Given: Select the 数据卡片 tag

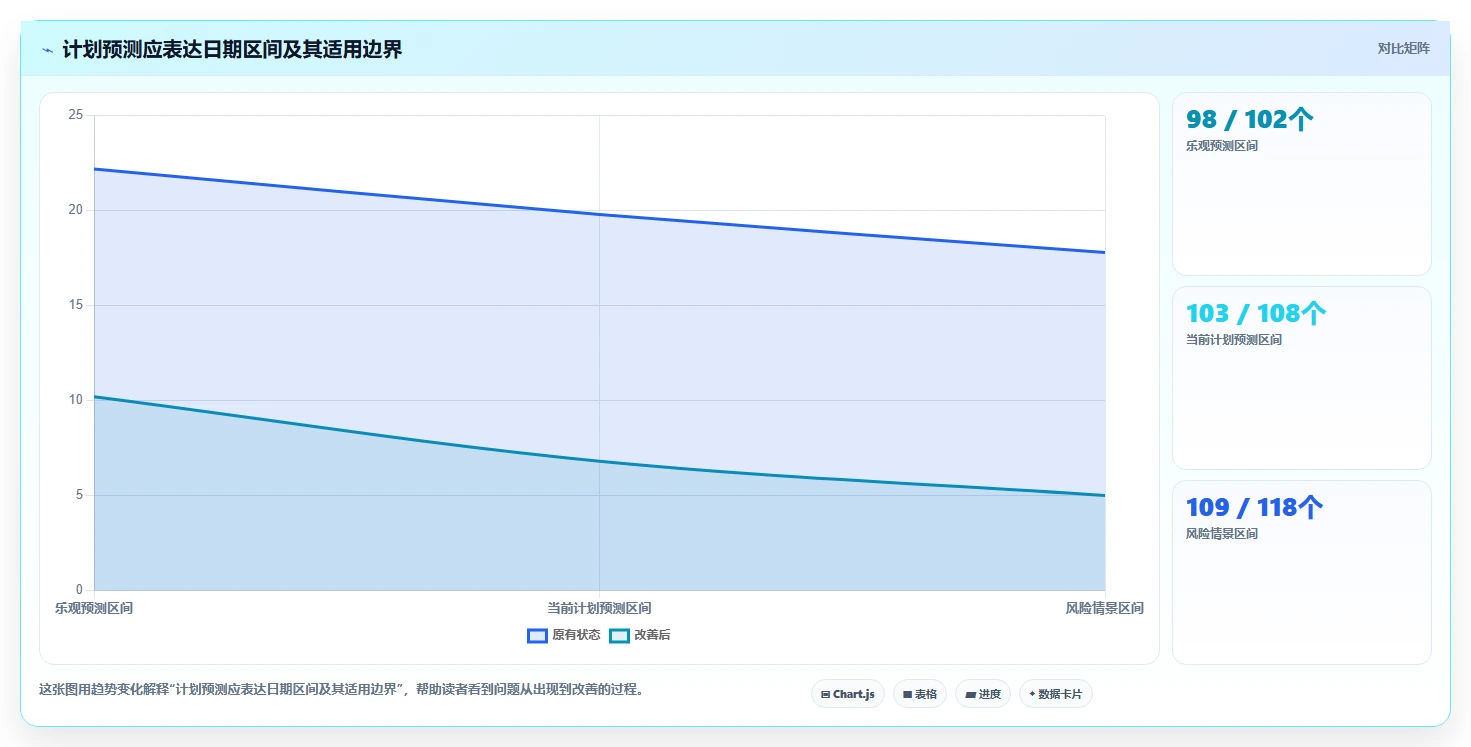Looking at the screenshot, I should (x=1055, y=694).
